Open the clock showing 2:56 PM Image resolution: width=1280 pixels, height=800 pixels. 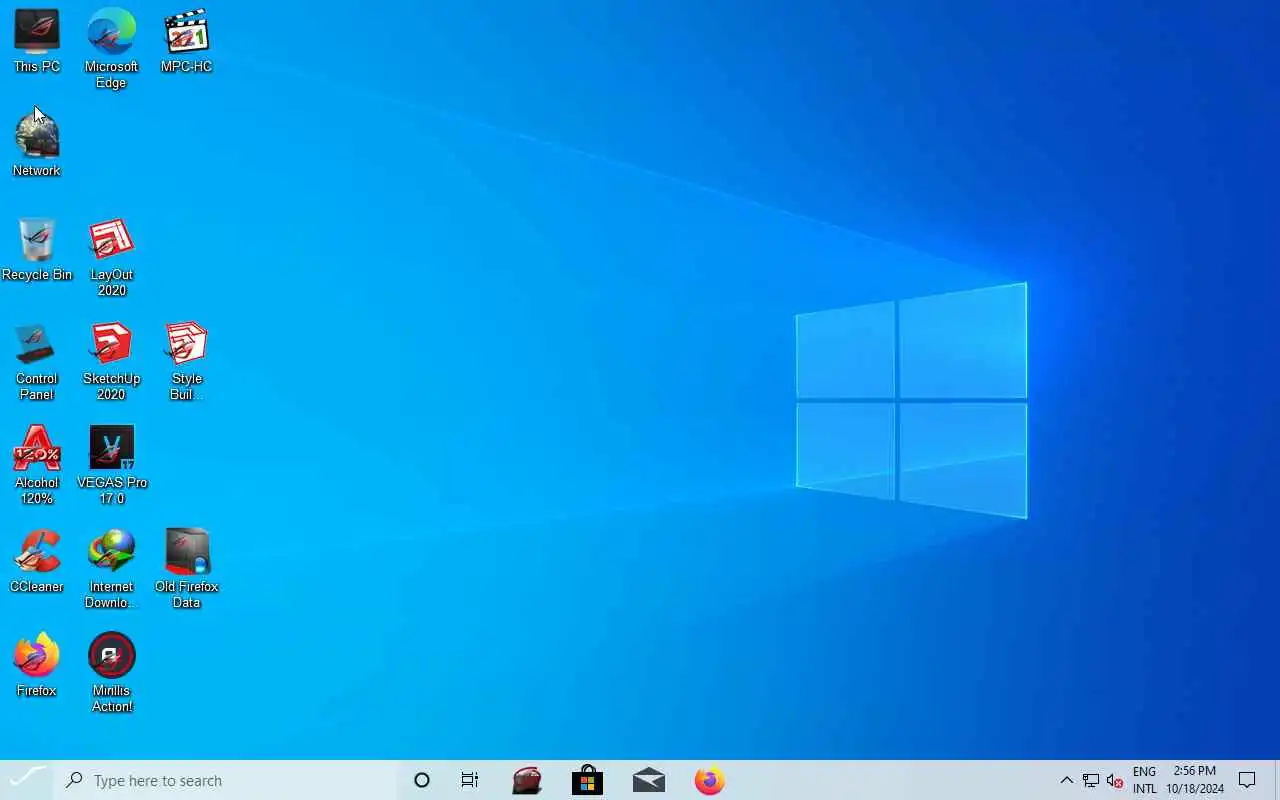pos(1195,780)
